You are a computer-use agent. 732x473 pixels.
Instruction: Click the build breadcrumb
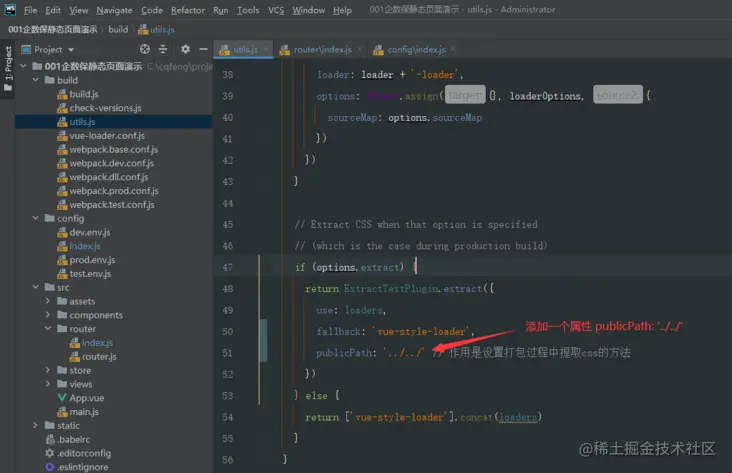pyautogui.click(x=118, y=29)
